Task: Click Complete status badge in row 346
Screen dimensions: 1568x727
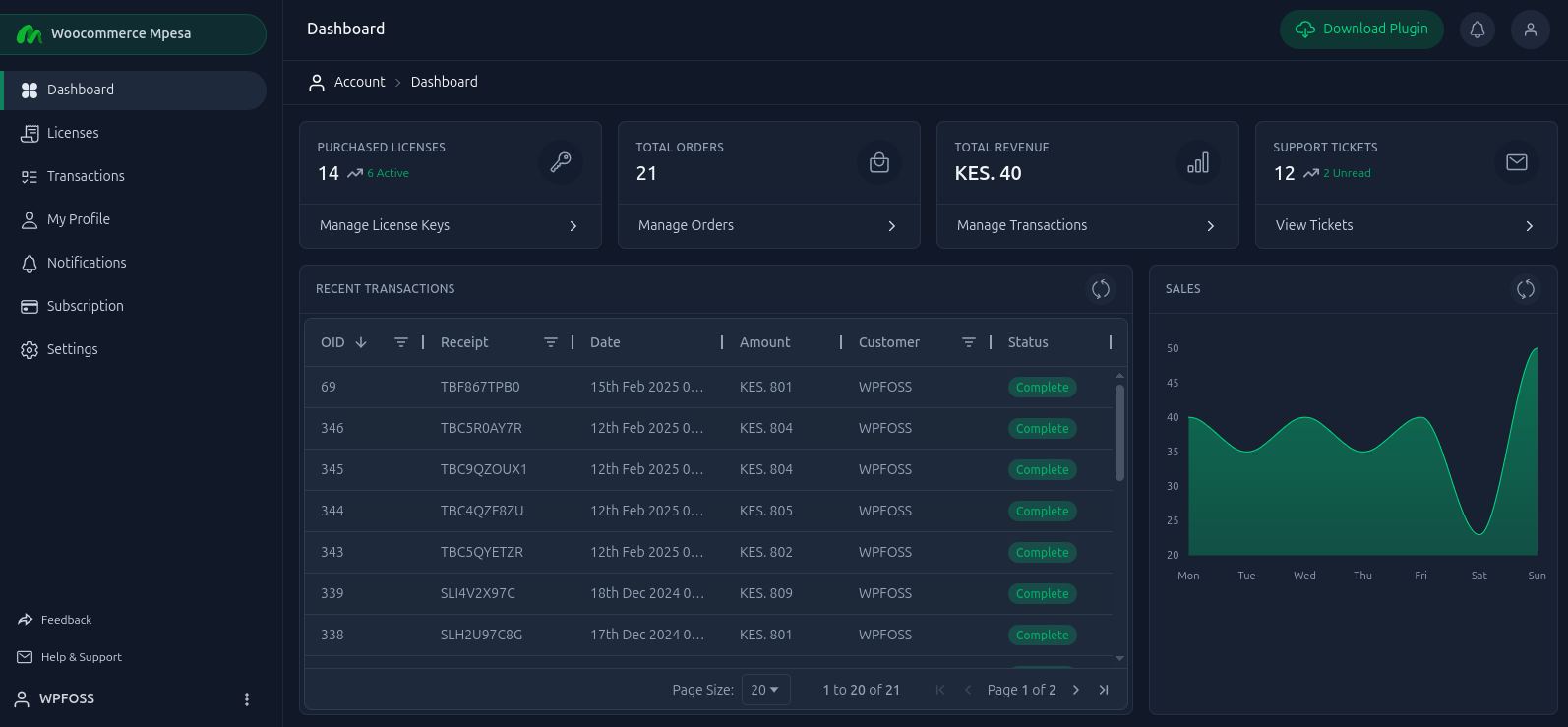Action: [x=1043, y=429]
